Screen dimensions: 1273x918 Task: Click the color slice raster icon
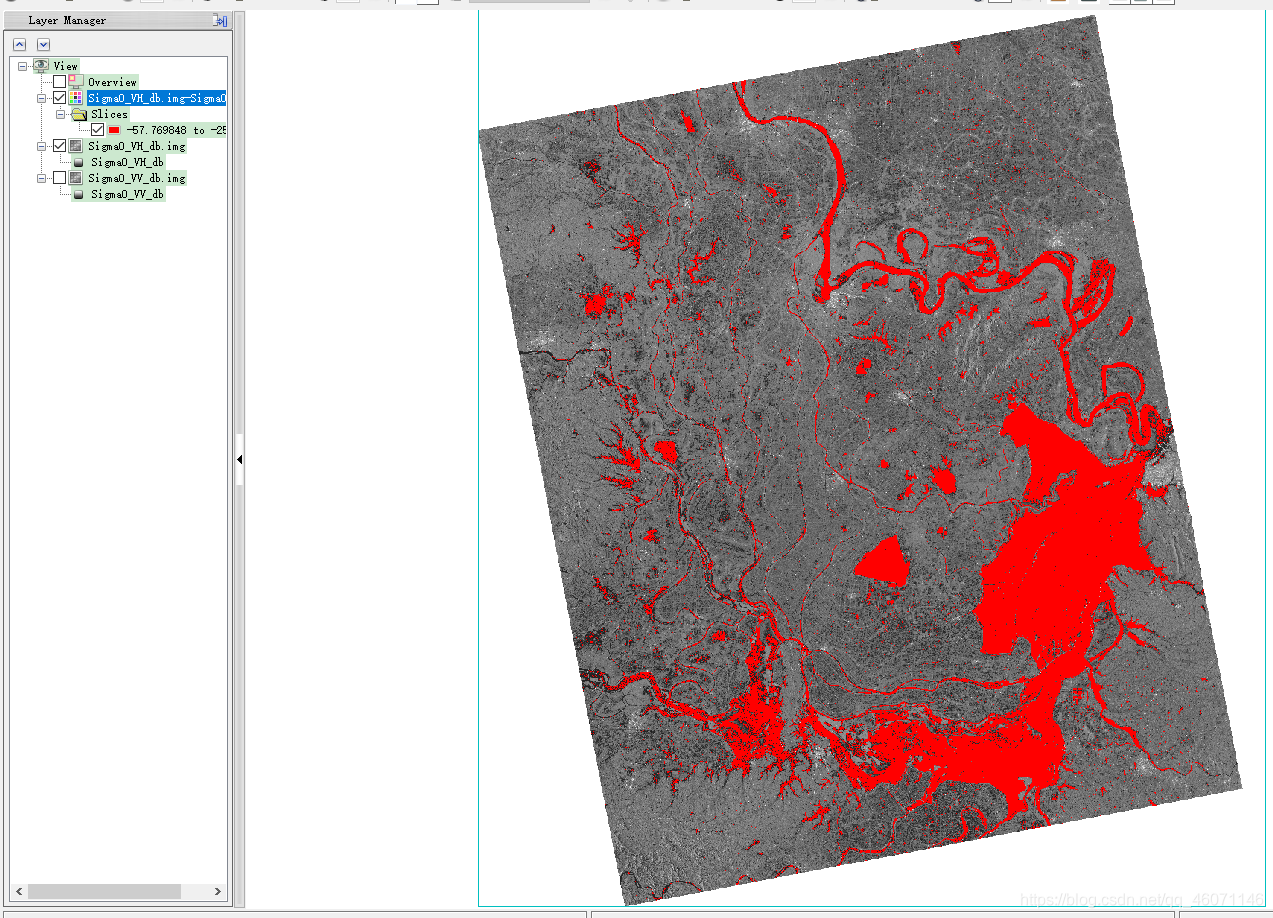pyautogui.click(x=76, y=98)
